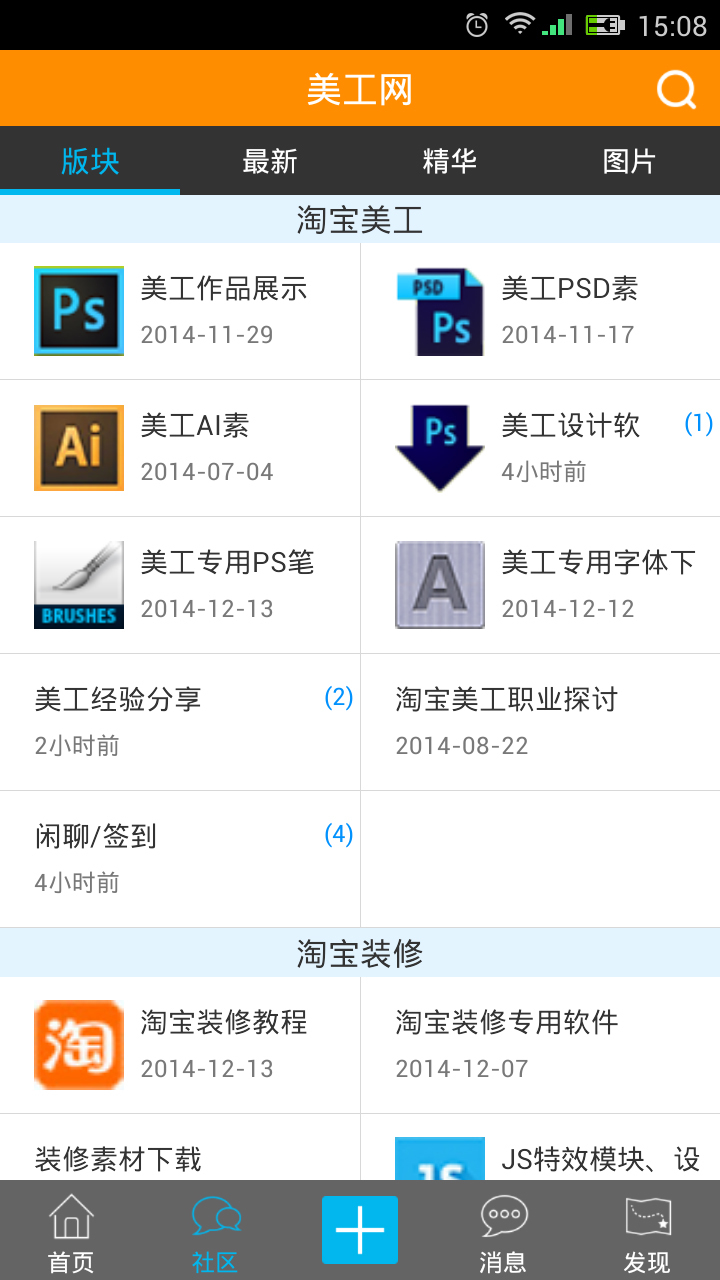The width and height of the screenshot is (720, 1280).
Task: Open the 美工AI素 board
Action: (x=180, y=448)
